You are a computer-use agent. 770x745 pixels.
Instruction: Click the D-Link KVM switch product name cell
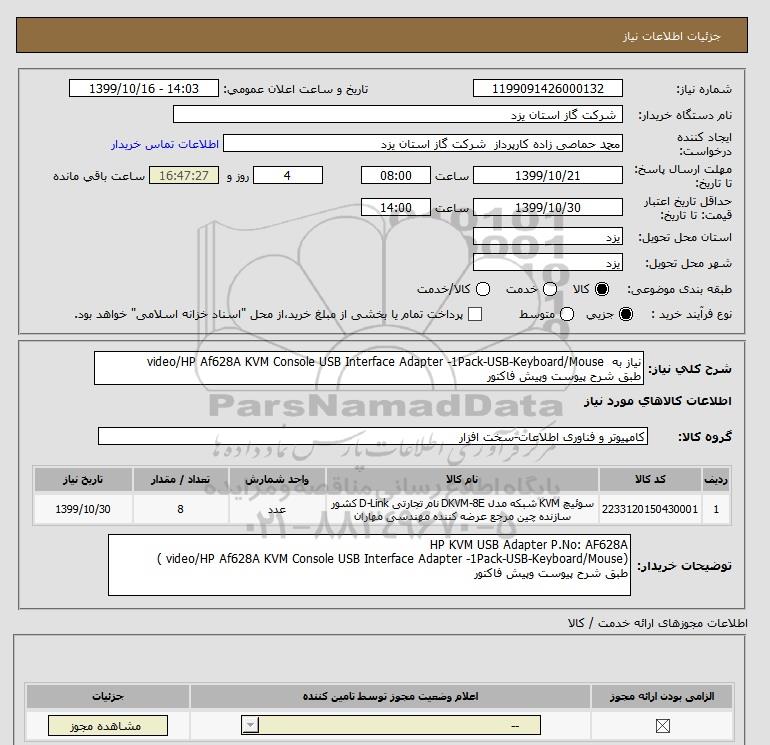pyautogui.click(x=462, y=509)
